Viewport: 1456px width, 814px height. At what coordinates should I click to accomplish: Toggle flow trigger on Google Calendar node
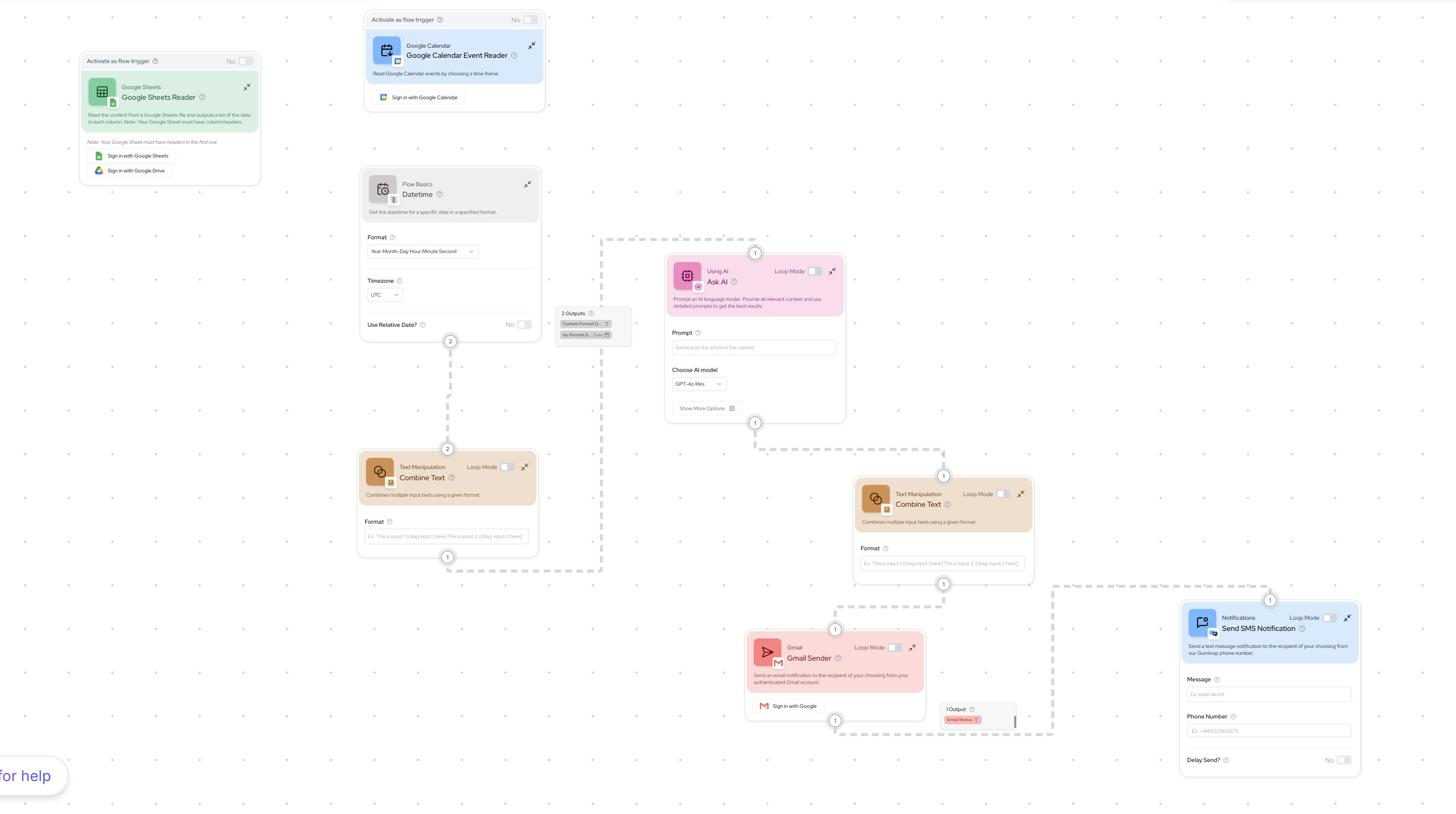point(530,20)
